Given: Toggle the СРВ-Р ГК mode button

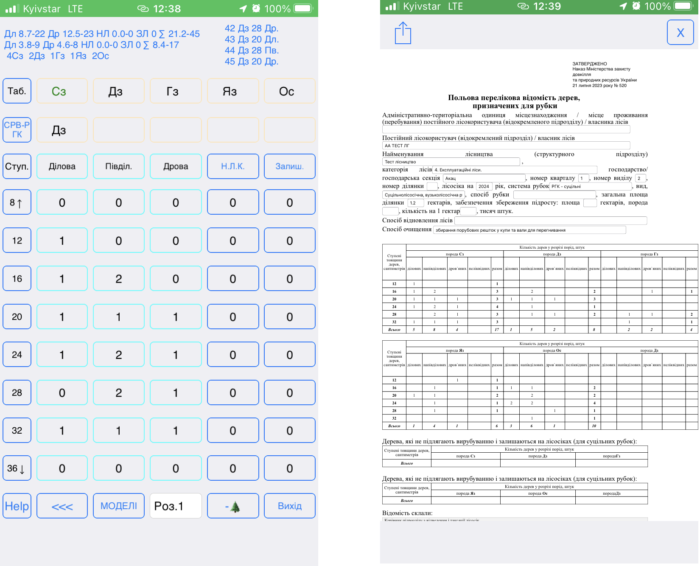Looking at the screenshot, I should click(x=16, y=130).
